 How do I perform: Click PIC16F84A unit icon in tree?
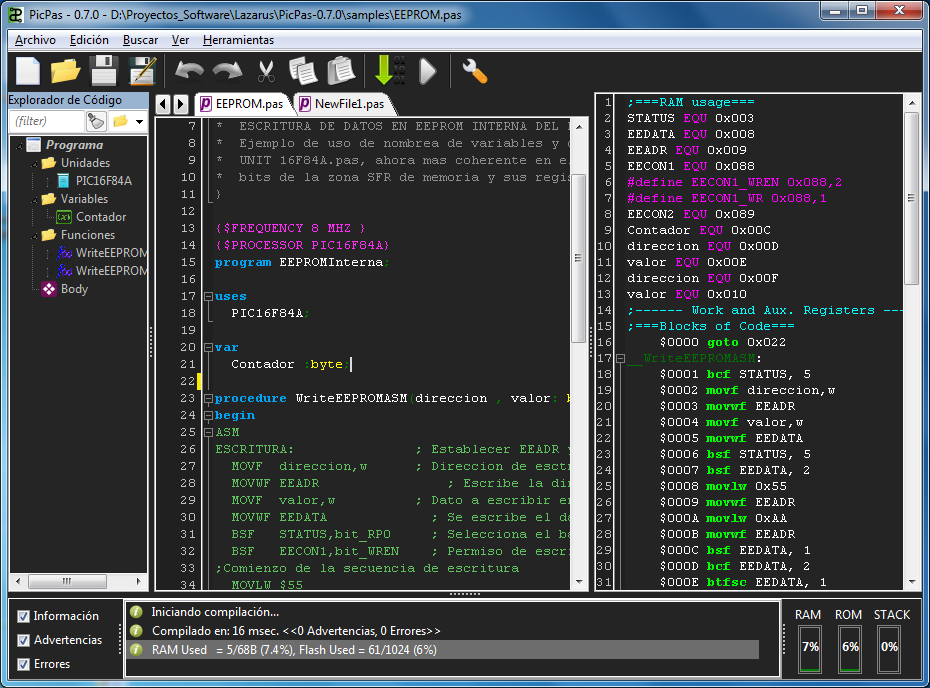pyautogui.click(x=63, y=181)
